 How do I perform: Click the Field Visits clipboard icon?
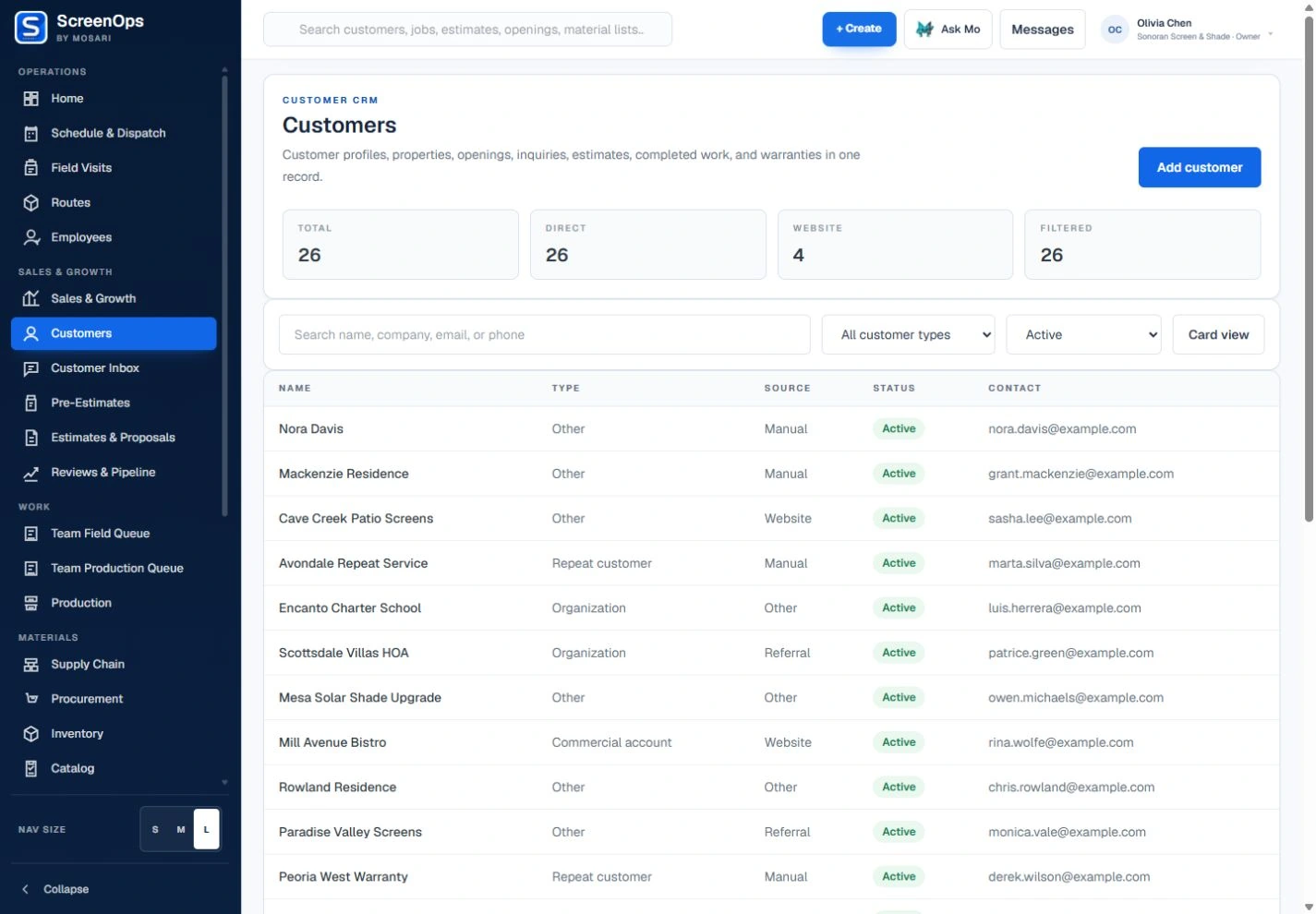(31, 168)
